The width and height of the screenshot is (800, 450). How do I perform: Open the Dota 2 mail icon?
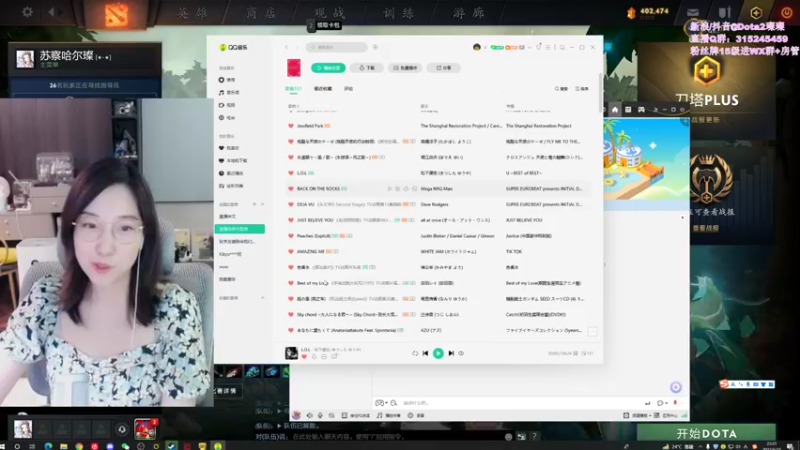(693, 13)
